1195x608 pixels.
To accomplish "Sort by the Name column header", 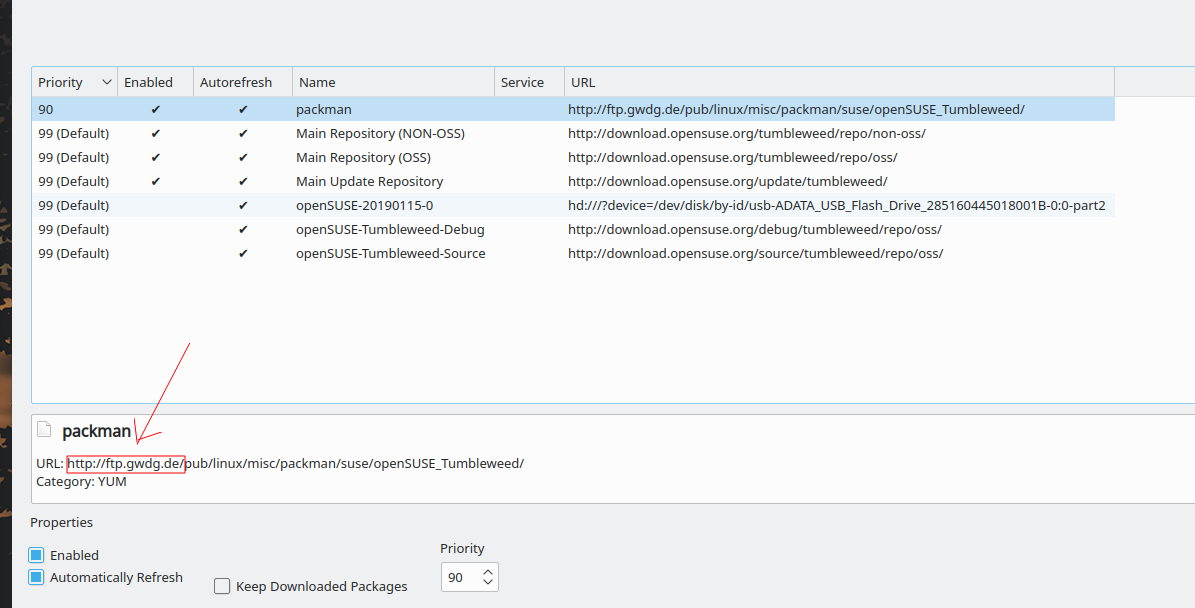I will point(393,82).
